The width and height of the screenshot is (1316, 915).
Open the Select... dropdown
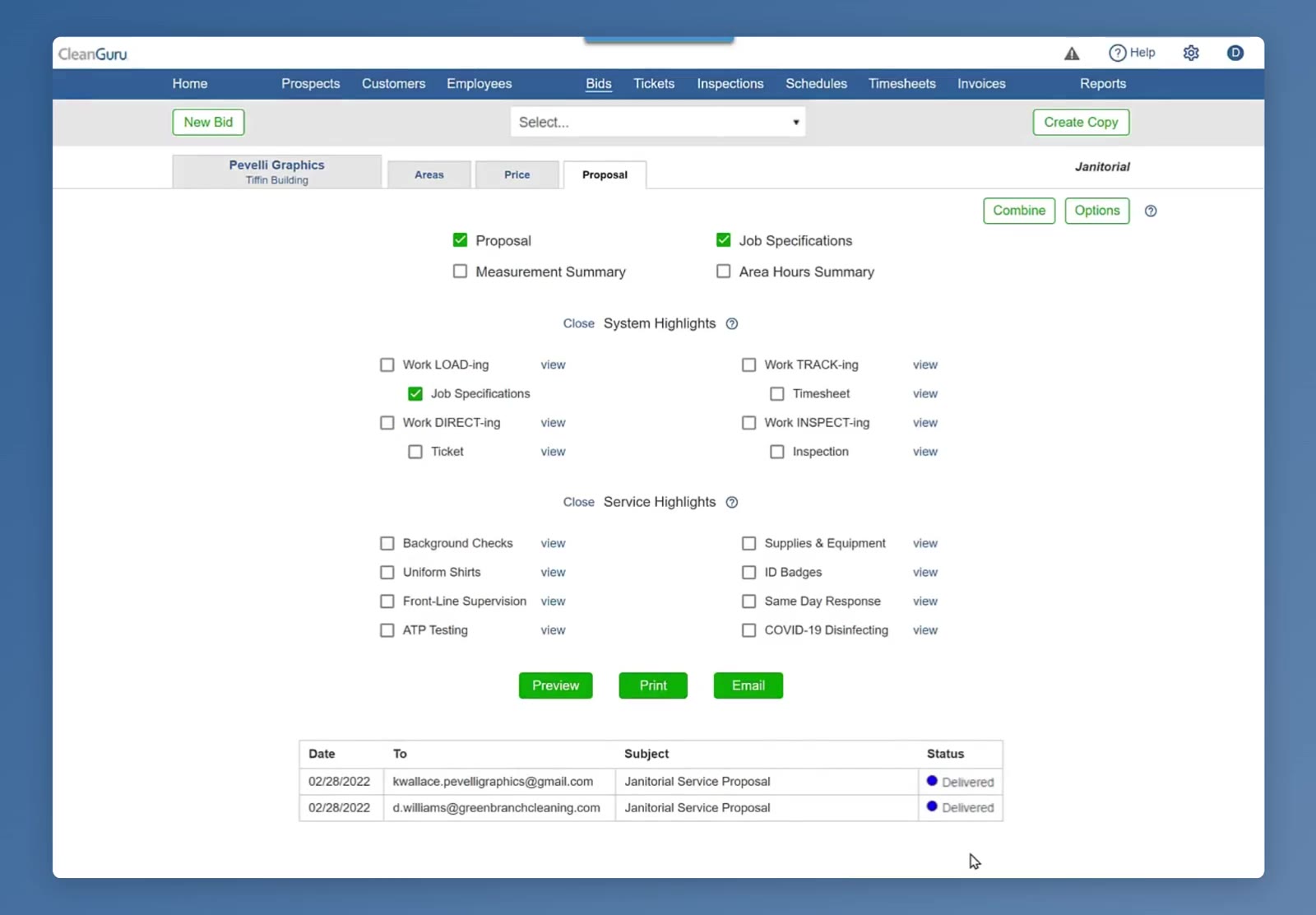pyautogui.click(x=658, y=122)
